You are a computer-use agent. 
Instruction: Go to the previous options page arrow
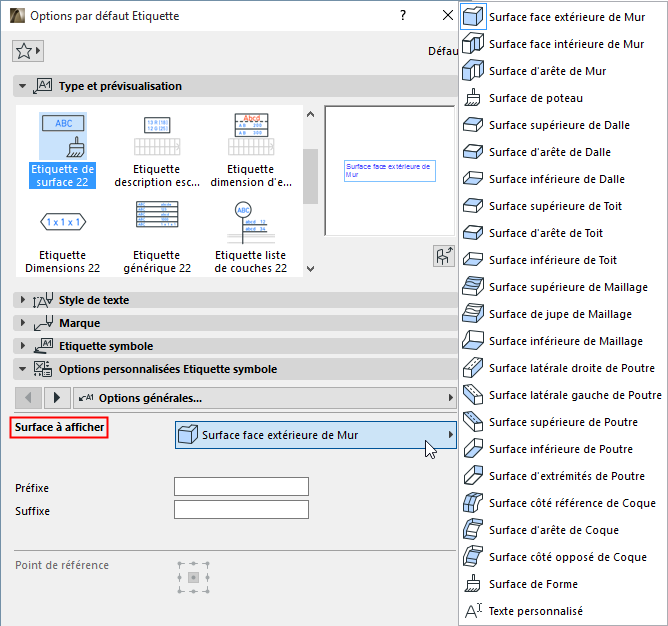tap(28, 398)
